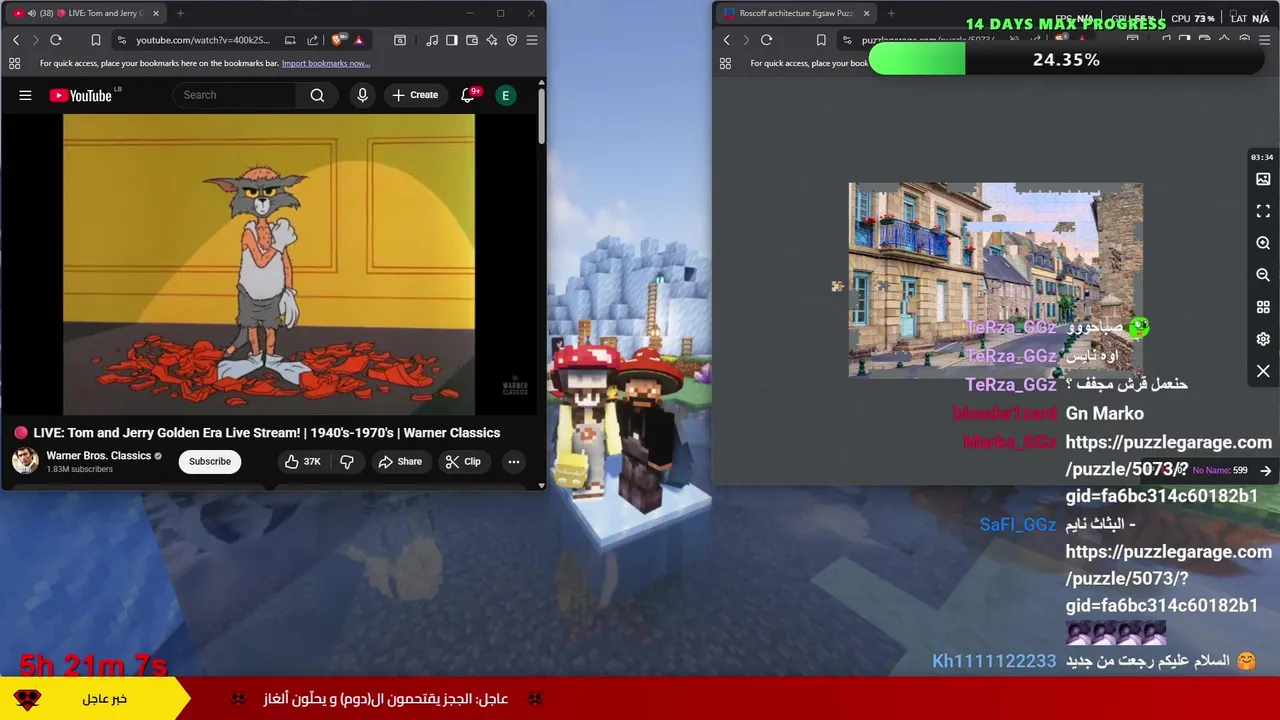Focus the YouTube search field
Image resolution: width=1280 pixels, height=720 pixels.
tap(235, 95)
